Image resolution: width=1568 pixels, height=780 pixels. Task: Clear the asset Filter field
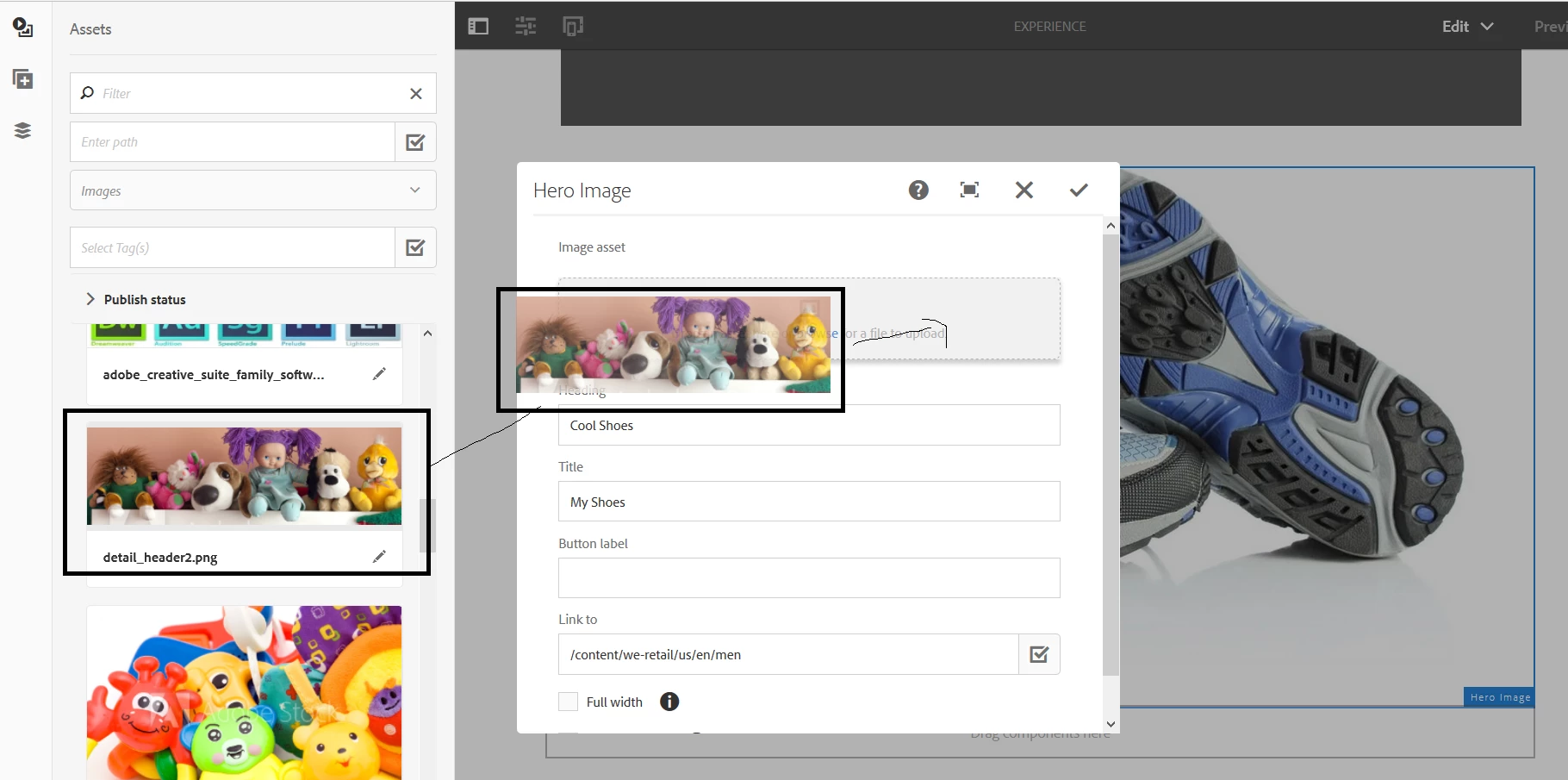pyautogui.click(x=416, y=94)
